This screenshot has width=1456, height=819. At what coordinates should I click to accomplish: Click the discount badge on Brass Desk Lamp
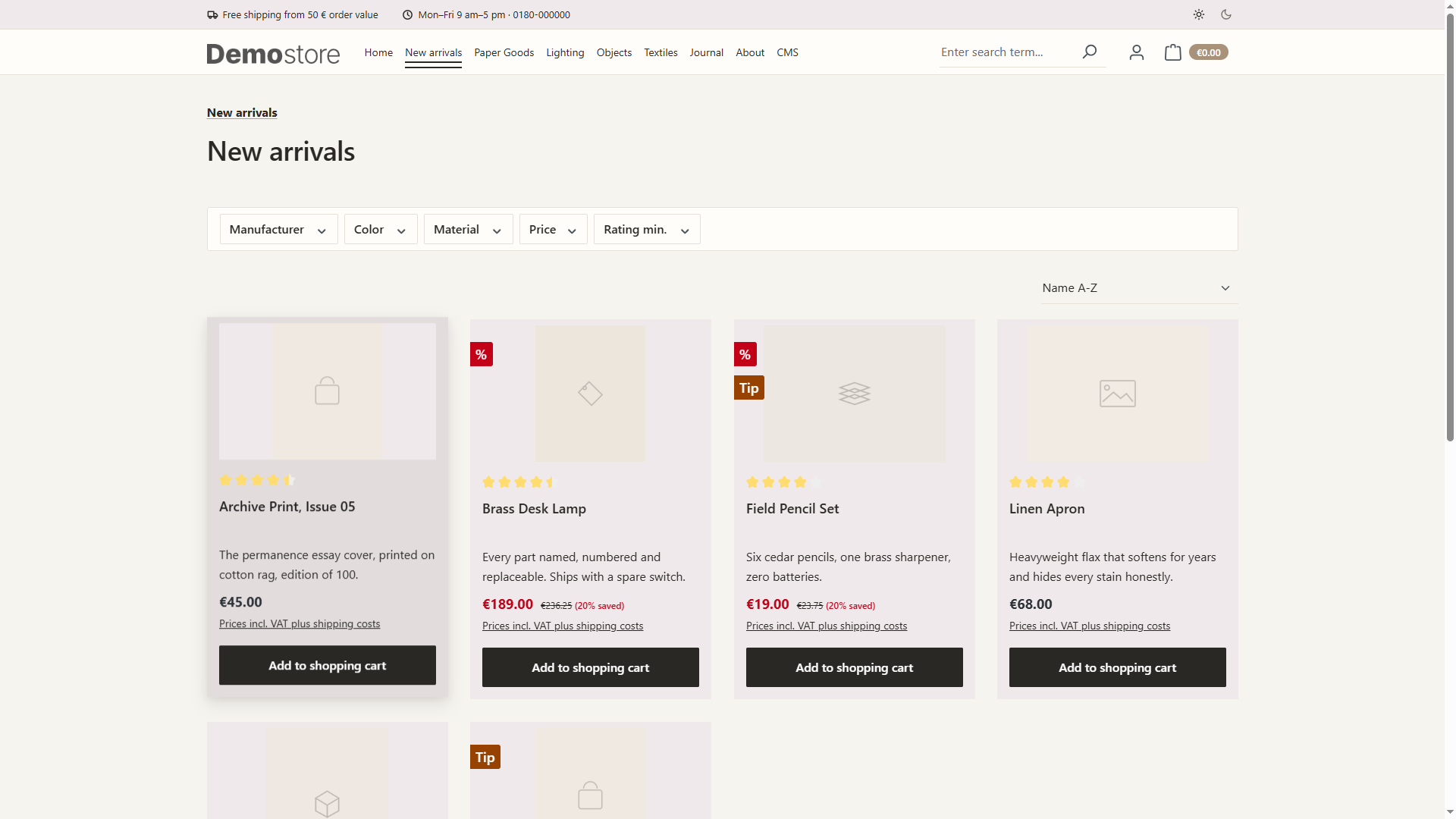482,354
